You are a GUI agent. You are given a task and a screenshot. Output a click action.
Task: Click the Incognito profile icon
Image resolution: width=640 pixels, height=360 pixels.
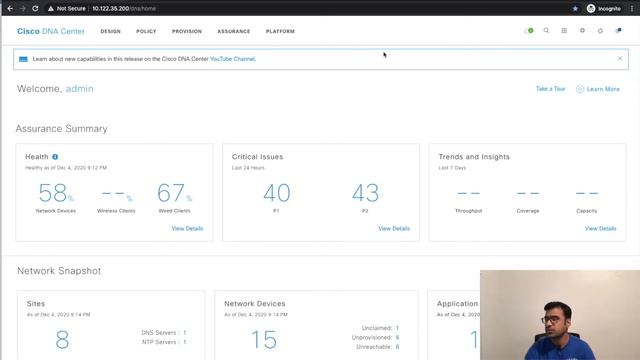click(591, 8)
